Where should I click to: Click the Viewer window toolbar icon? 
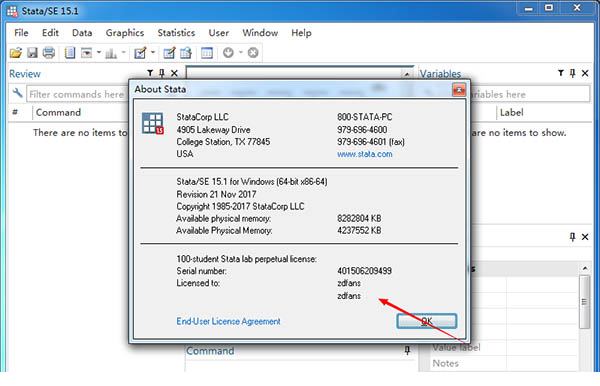(x=86, y=53)
